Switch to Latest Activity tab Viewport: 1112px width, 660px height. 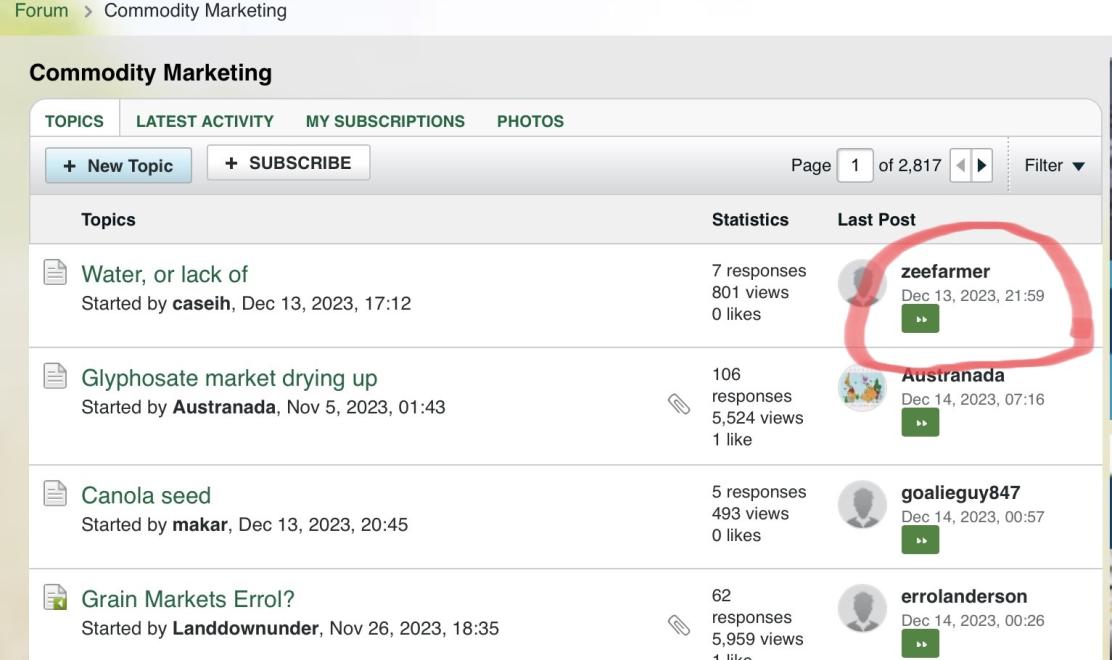(x=204, y=121)
